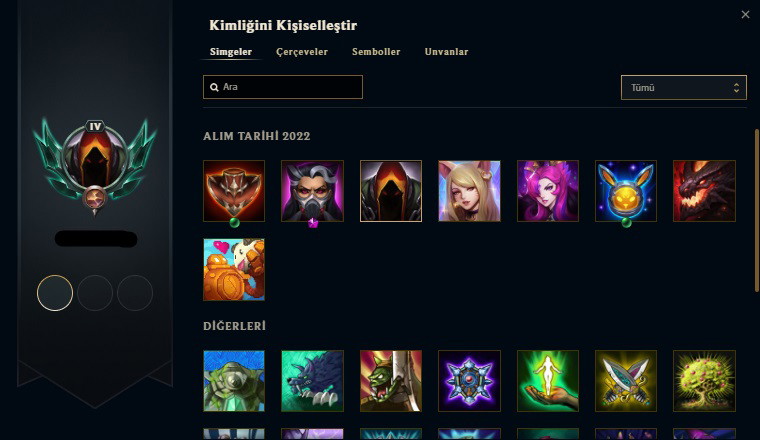Go to the Unvanlar tab
Screen dimensions: 760x440
pyautogui.click(x=446, y=52)
